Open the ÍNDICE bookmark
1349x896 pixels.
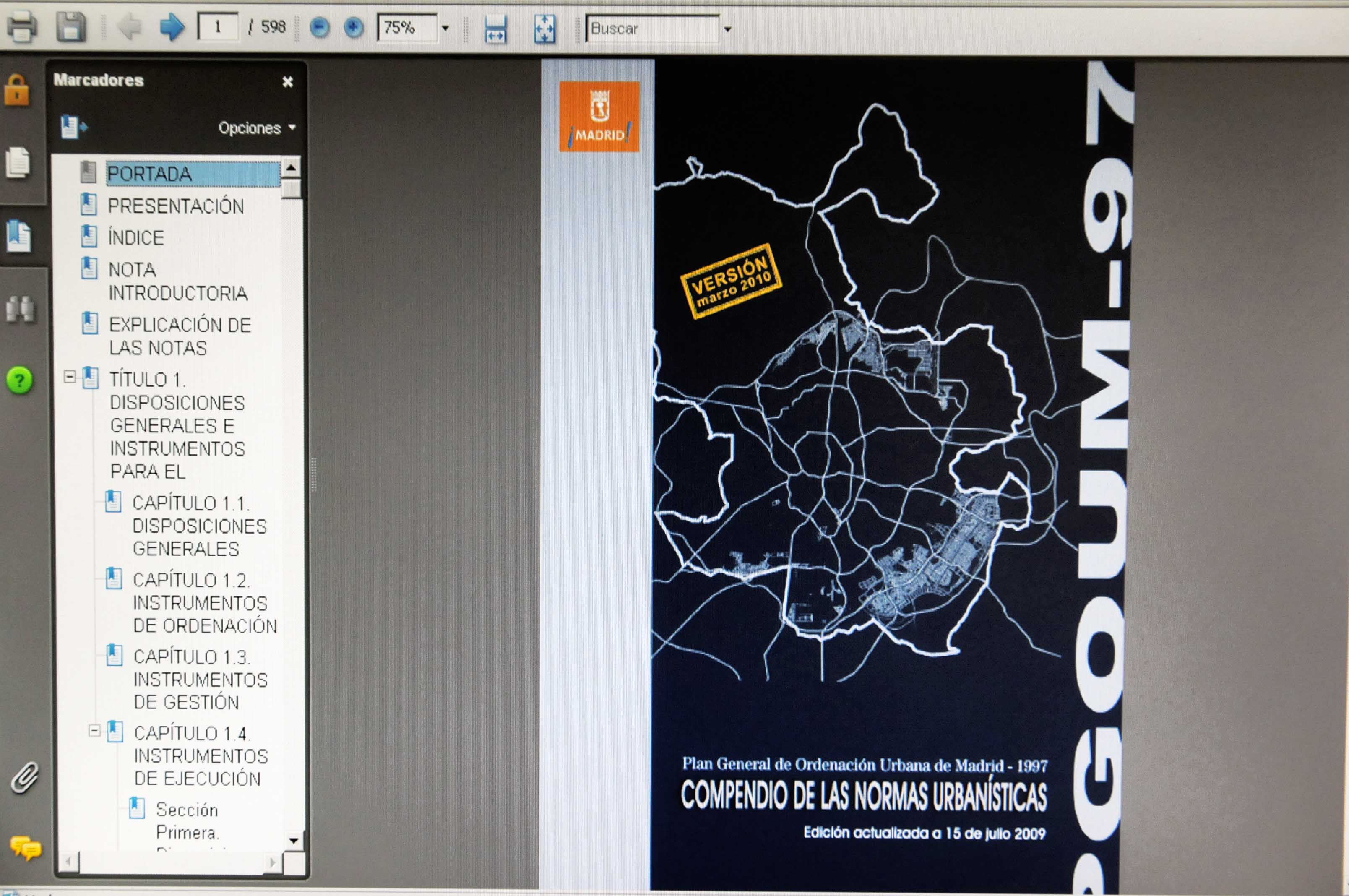(x=136, y=238)
